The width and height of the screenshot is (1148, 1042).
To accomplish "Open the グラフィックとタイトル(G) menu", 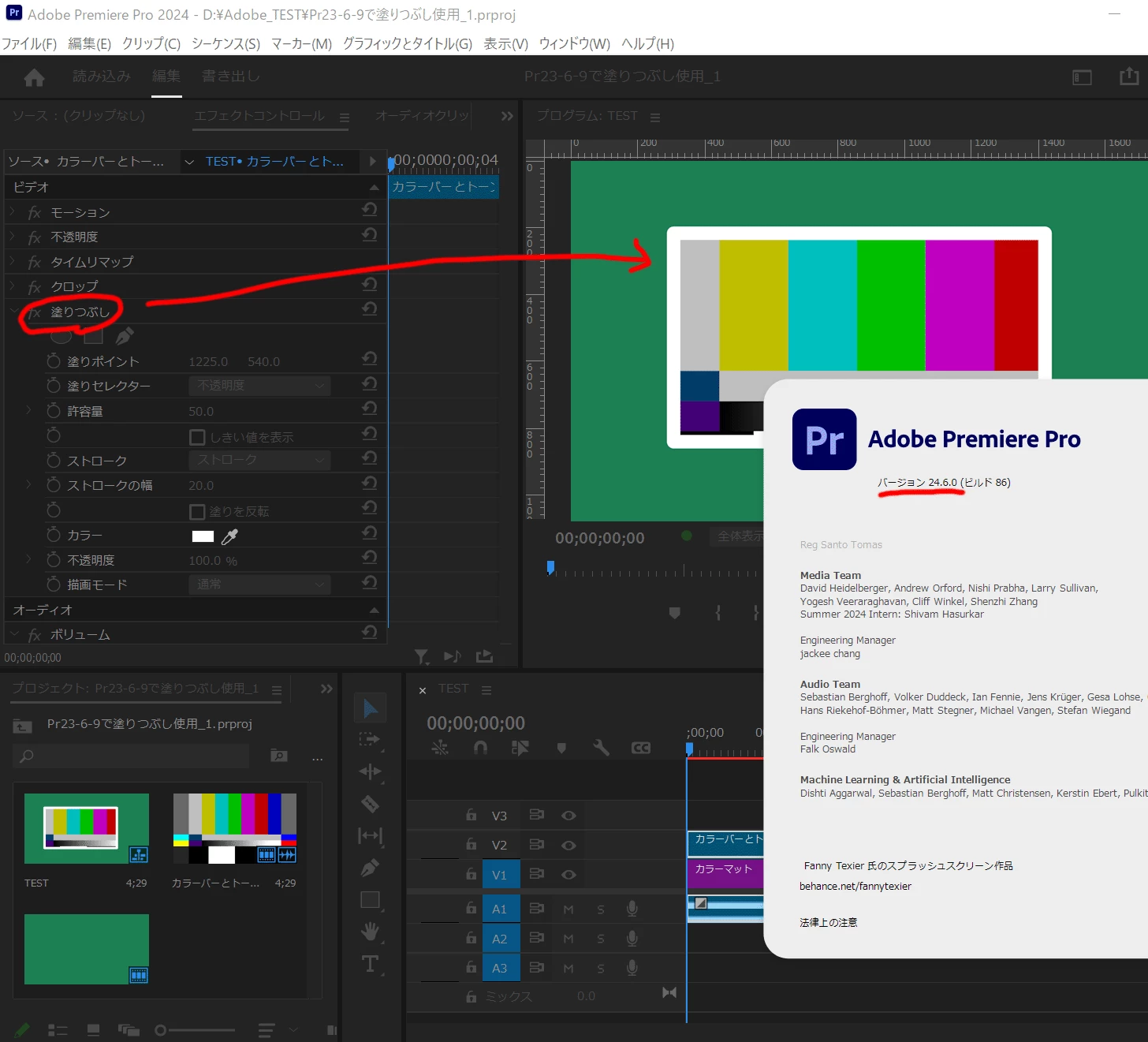I will coord(408,44).
